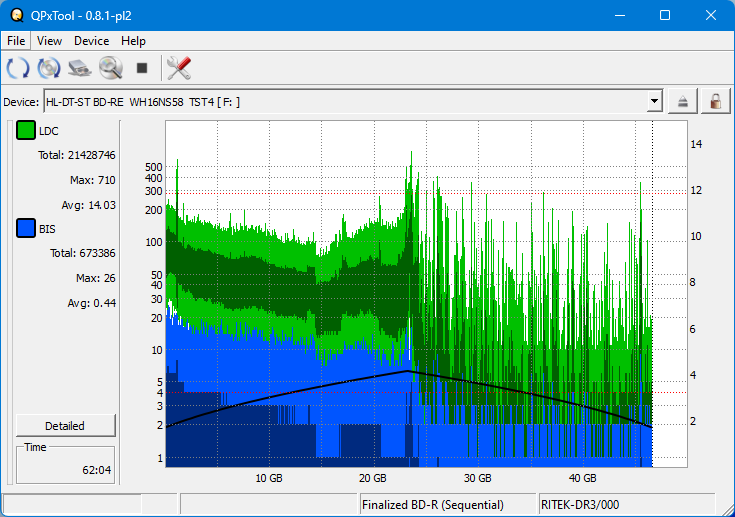Click the 10 GB axis label
The width and height of the screenshot is (735, 517).
(x=269, y=478)
